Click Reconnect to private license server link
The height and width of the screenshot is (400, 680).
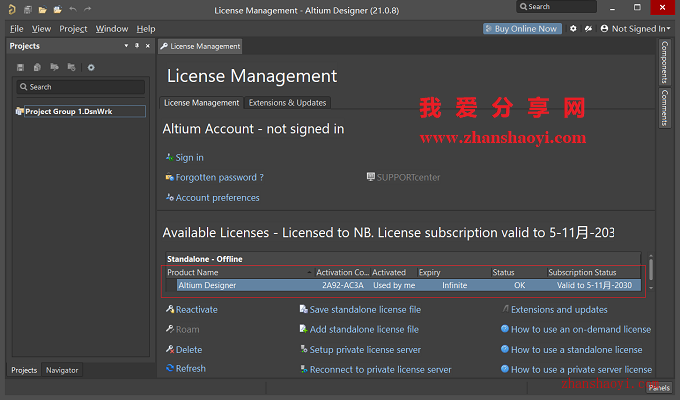380,370
